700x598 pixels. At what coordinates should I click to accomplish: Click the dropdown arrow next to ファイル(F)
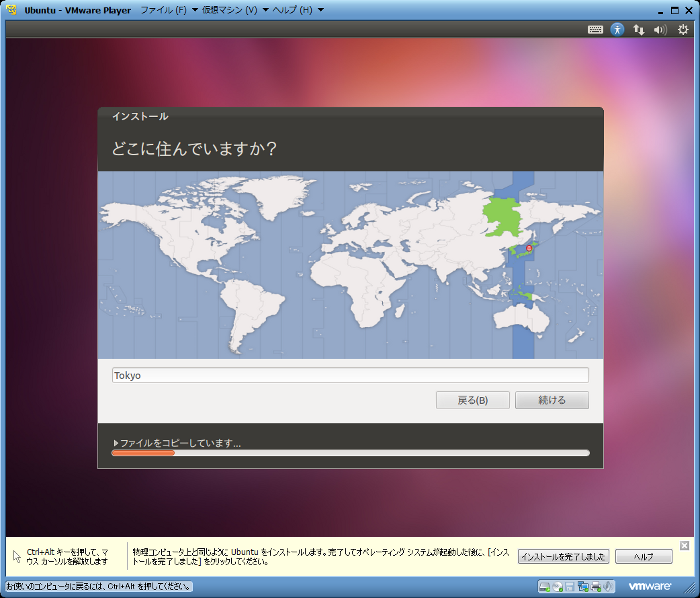coord(195,10)
